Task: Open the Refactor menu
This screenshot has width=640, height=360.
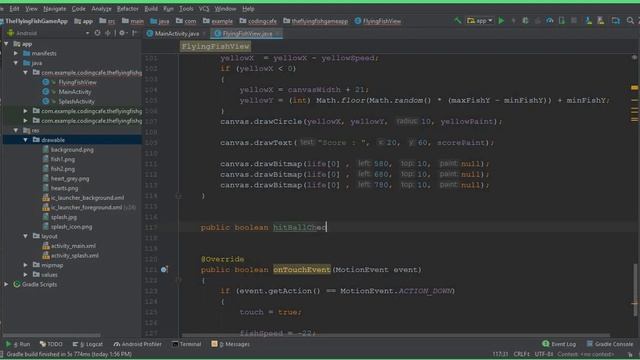Action: coord(127,8)
